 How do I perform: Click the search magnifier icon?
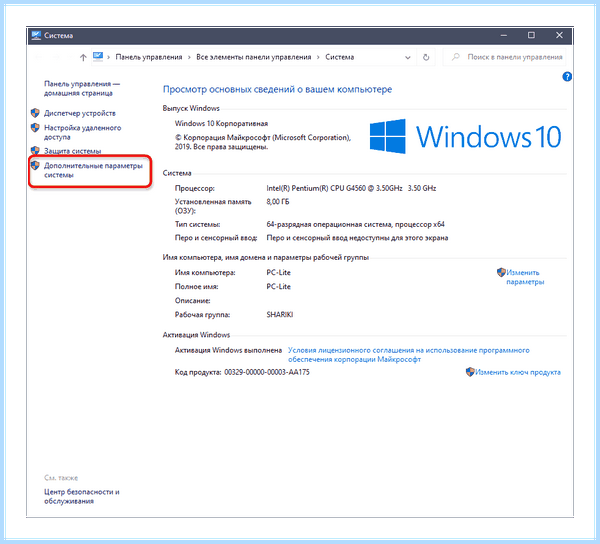[455, 57]
